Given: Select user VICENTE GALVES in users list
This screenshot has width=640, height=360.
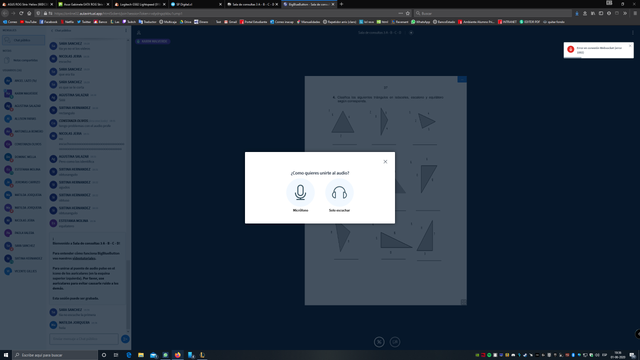Looking at the screenshot, I should coord(23,271).
